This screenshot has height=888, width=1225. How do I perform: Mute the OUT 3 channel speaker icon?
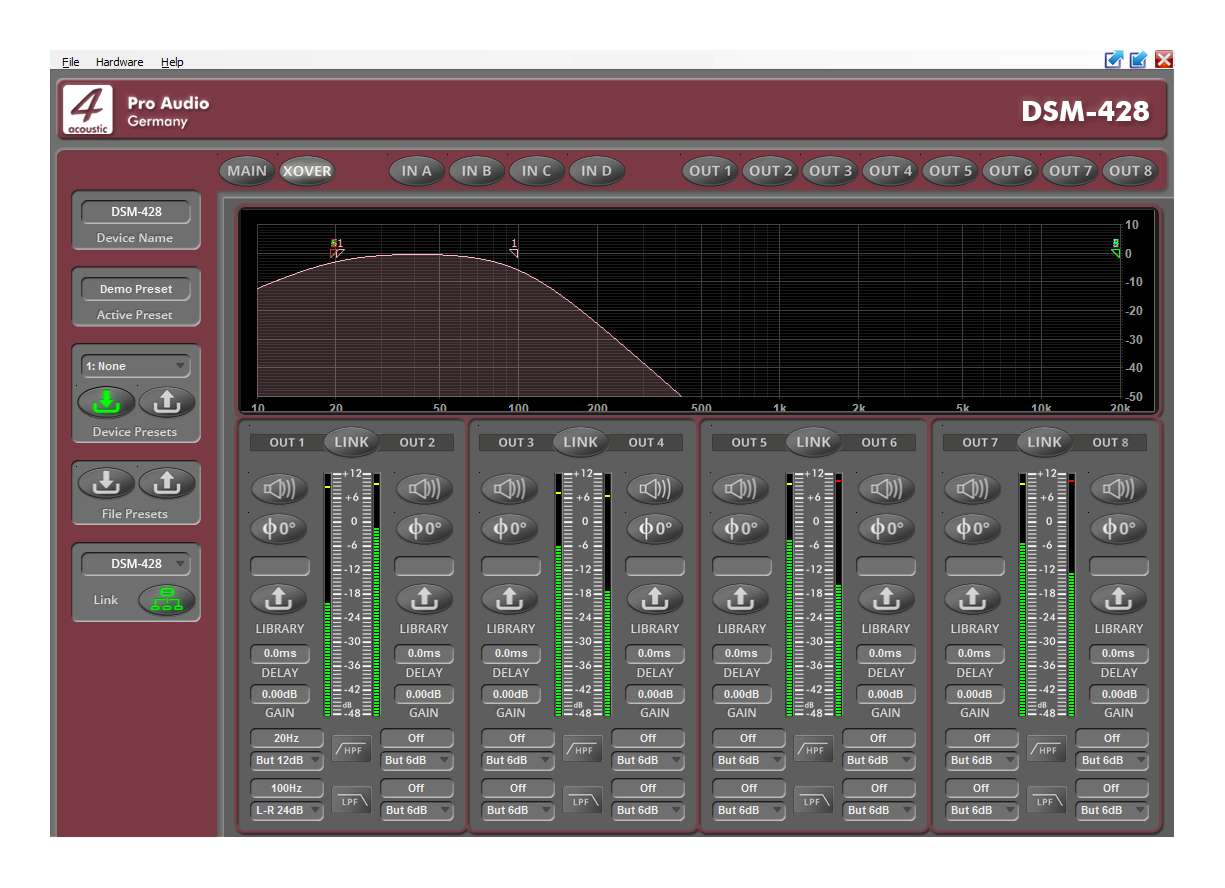point(510,489)
